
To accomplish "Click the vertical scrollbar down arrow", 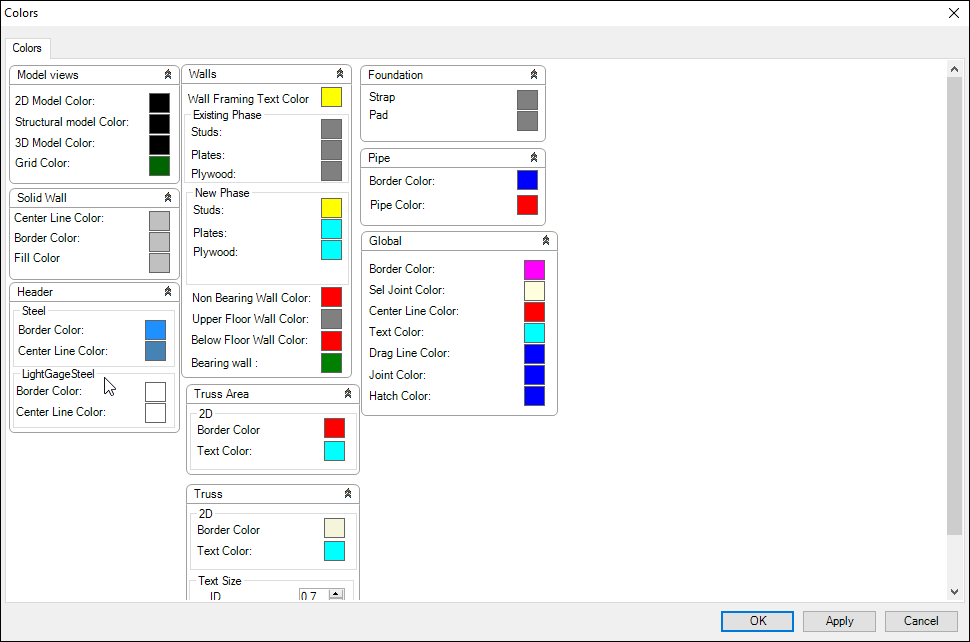I will coord(955,592).
